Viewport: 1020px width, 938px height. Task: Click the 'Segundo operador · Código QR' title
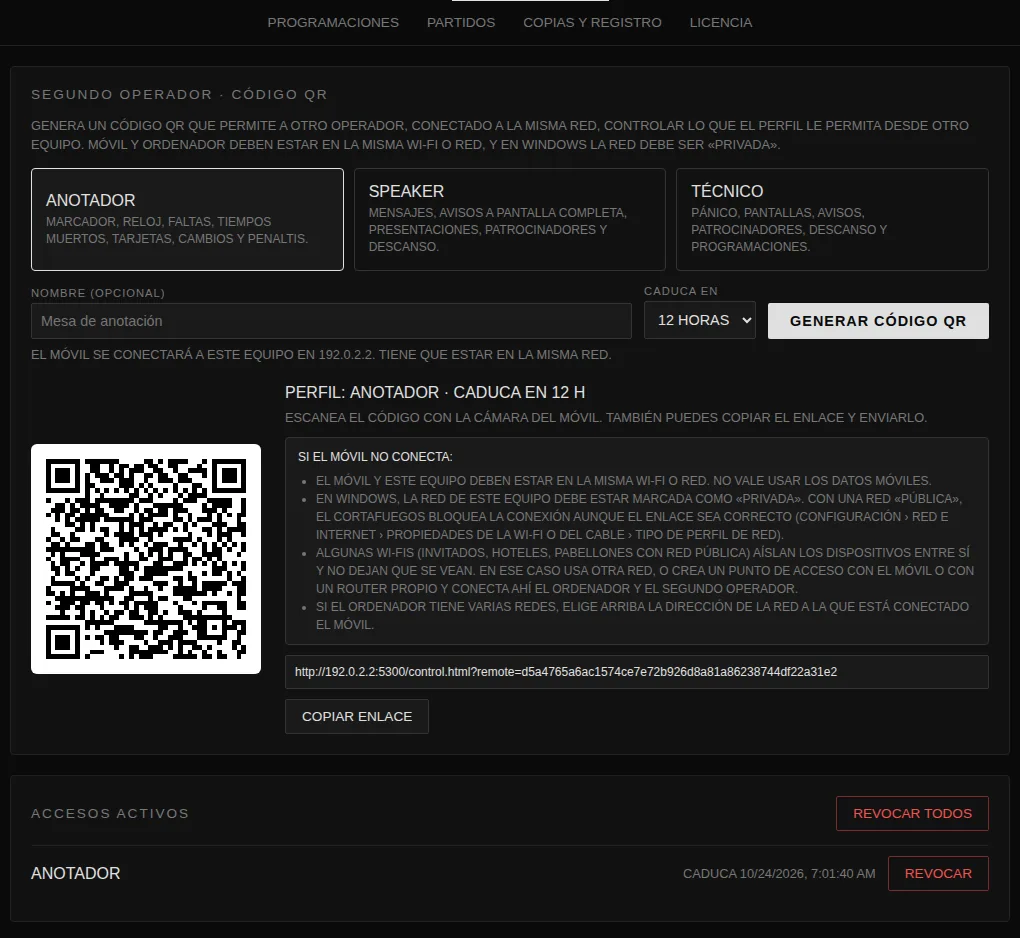pyautogui.click(x=180, y=94)
